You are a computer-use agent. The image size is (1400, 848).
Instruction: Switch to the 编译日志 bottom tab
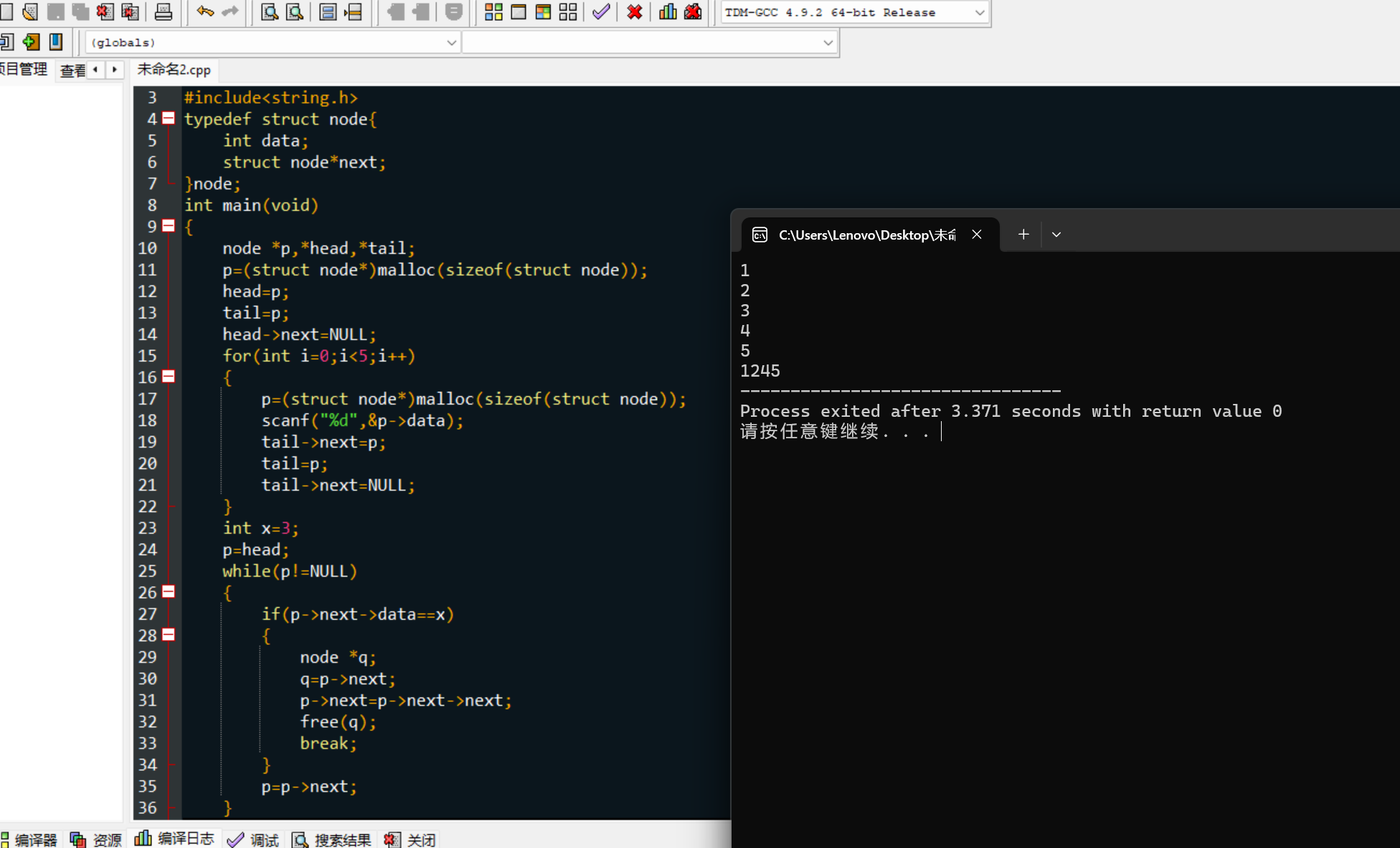click(x=174, y=839)
